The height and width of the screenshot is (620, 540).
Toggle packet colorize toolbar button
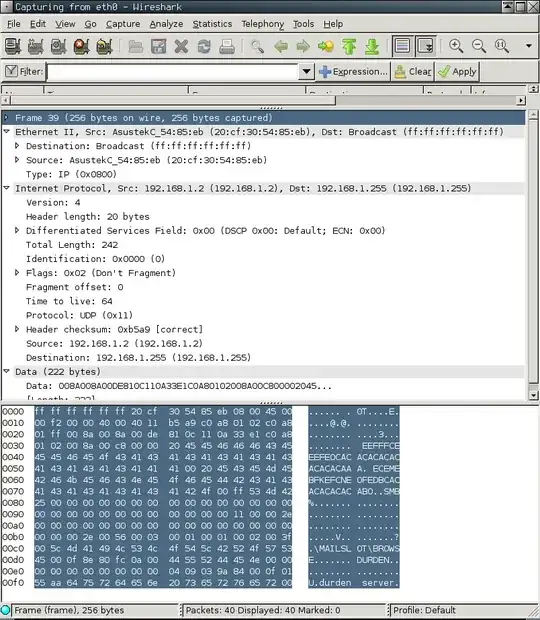pos(402,46)
